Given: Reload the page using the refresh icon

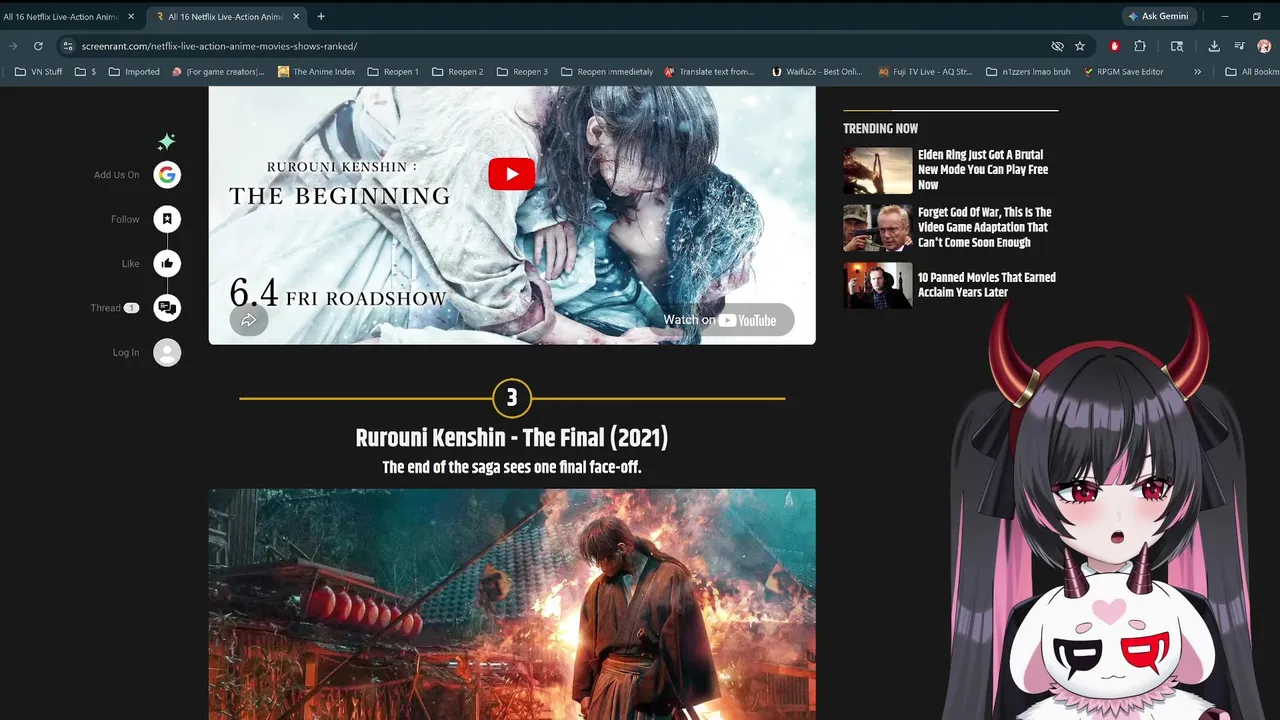Looking at the screenshot, I should click(x=38, y=46).
